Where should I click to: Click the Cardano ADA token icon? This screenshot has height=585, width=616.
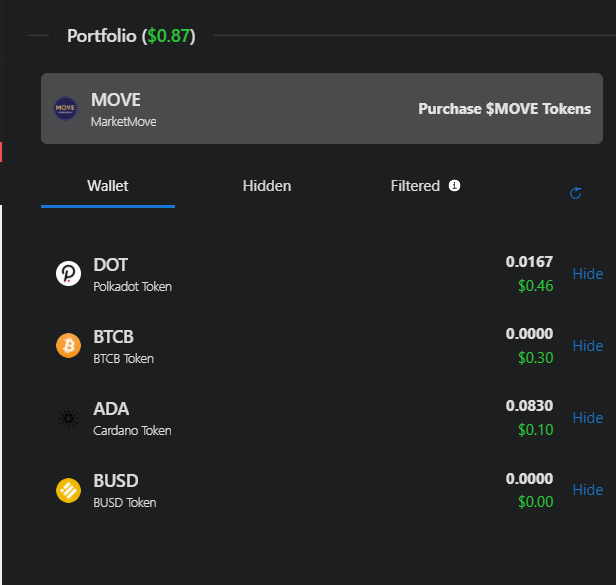pos(68,418)
